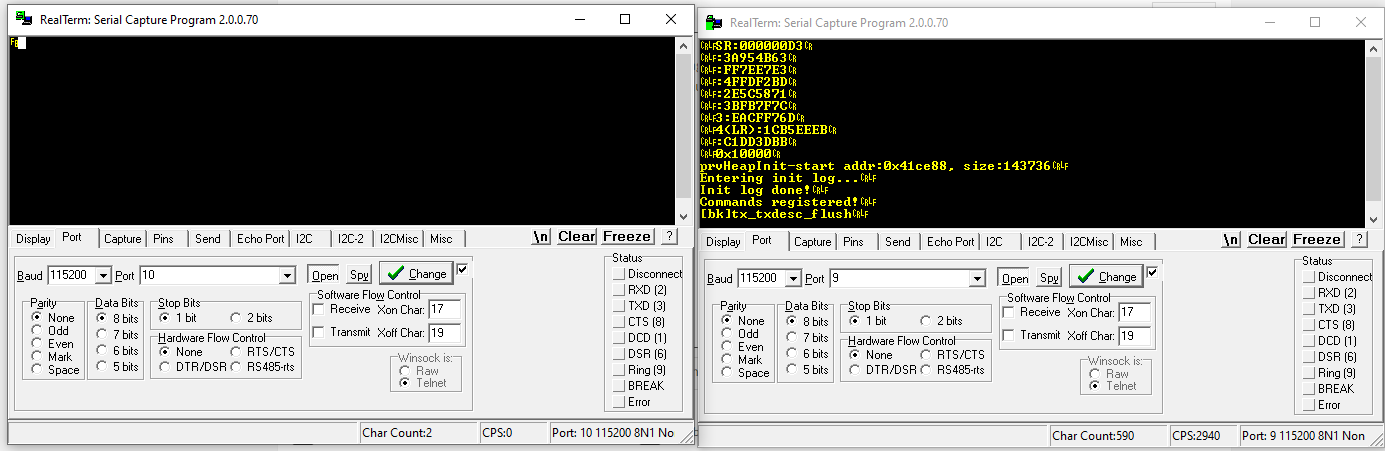Click terminal scrollbar in right window

(1374, 133)
